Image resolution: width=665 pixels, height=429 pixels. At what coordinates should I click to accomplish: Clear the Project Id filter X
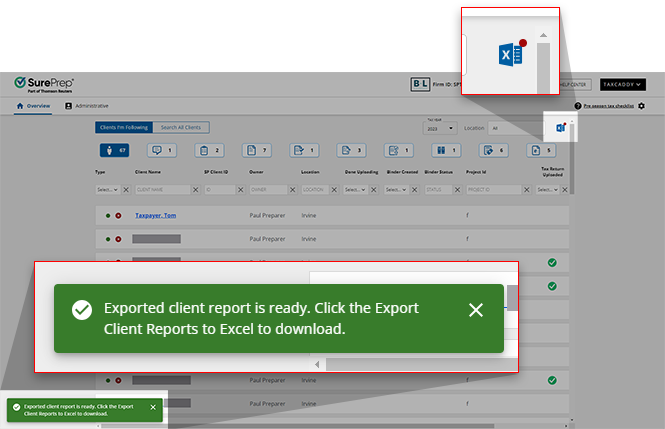[527, 189]
